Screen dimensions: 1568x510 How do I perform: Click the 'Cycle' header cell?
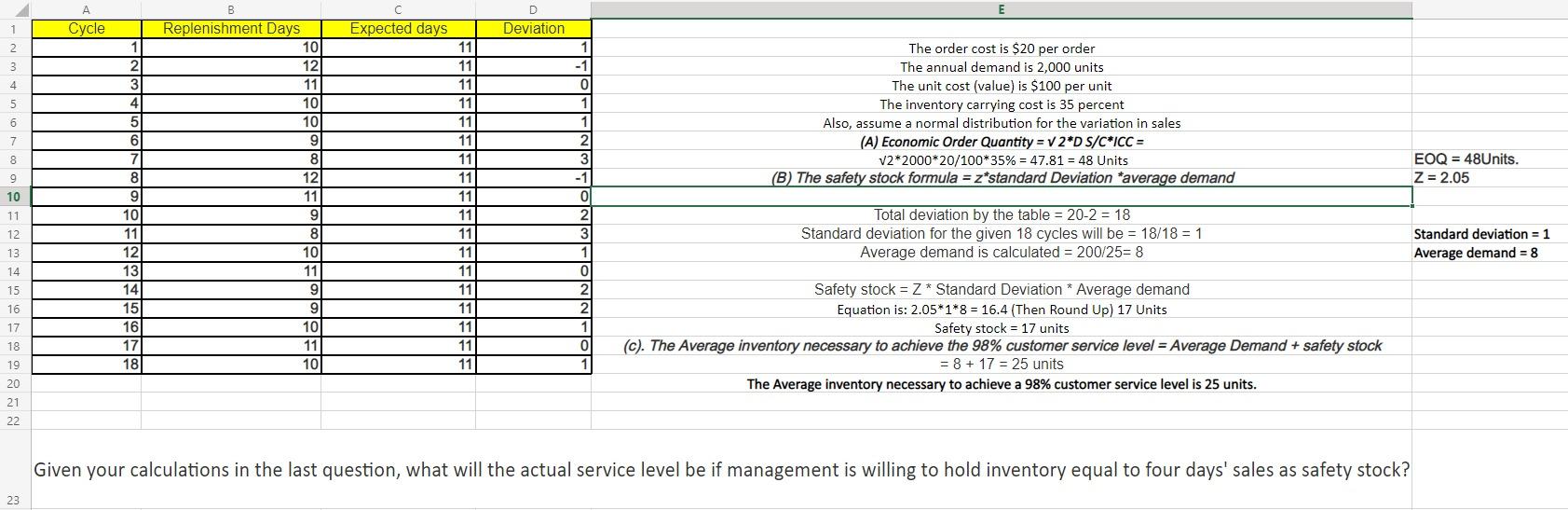coord(87,29)
